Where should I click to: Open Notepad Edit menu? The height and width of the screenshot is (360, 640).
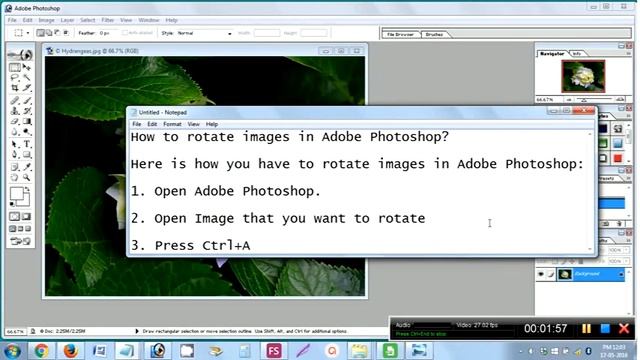(152, 124)
